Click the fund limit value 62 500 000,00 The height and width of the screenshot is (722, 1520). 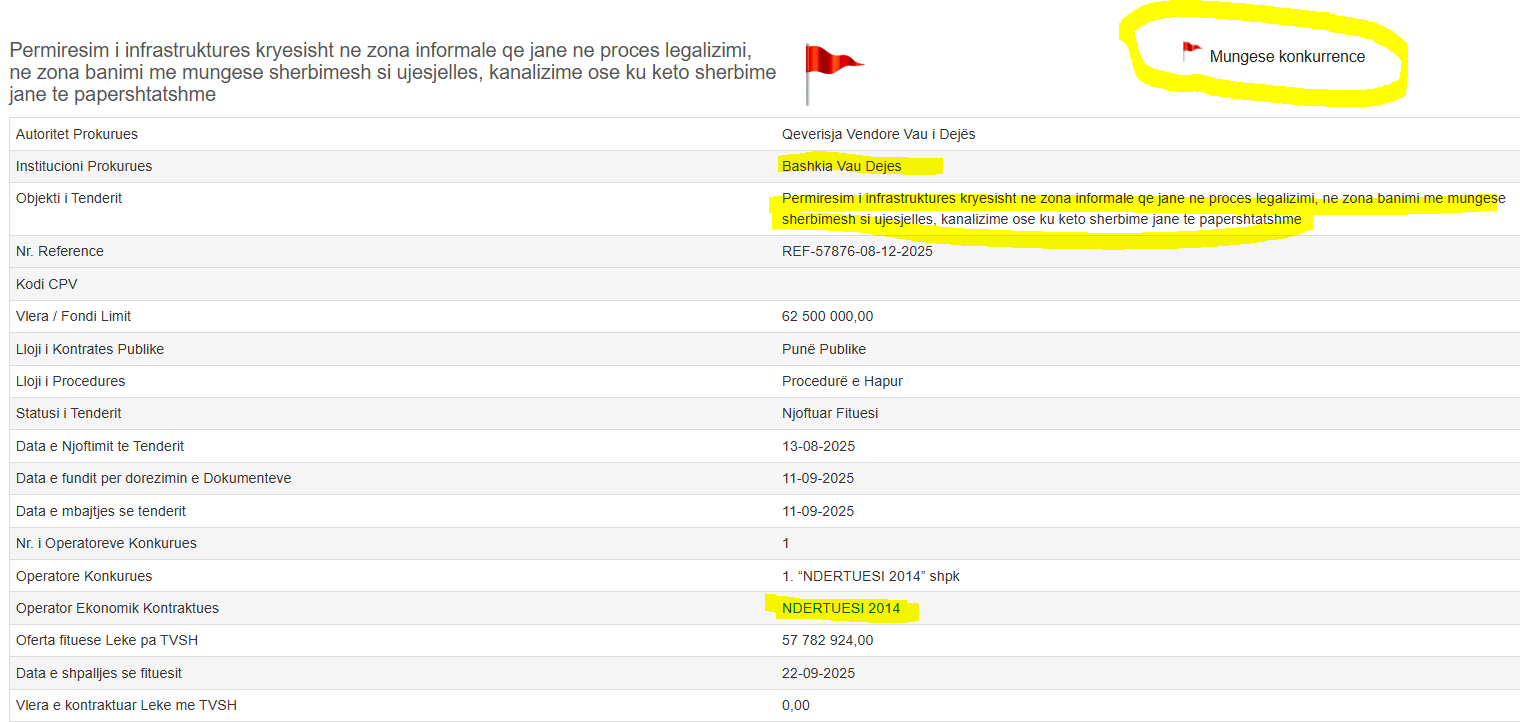click(827, 316)
